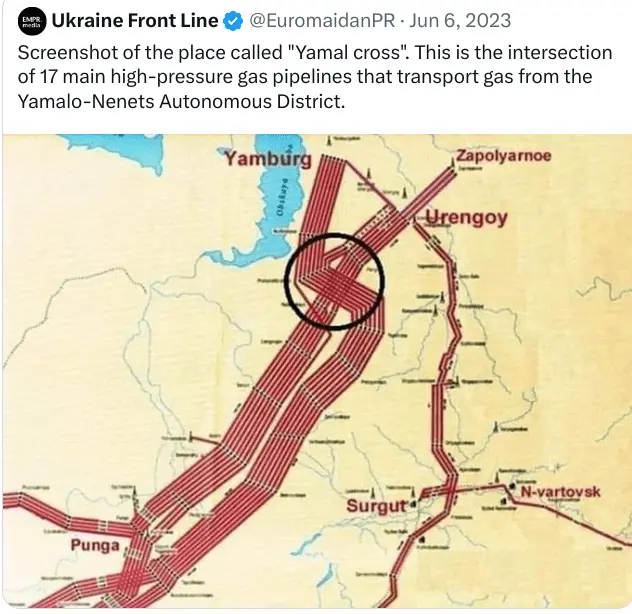Click the Urengoy label on the map

click(x=466, y=218)
